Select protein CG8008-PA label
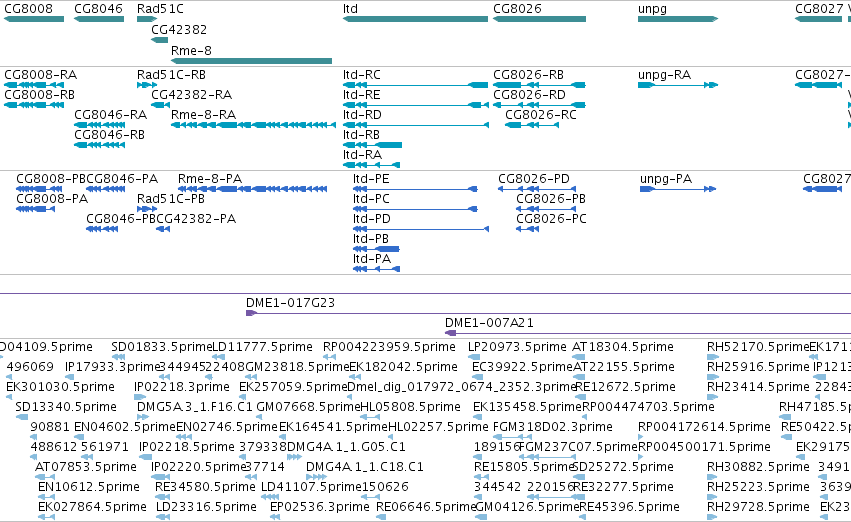 [x=52, y=199]
